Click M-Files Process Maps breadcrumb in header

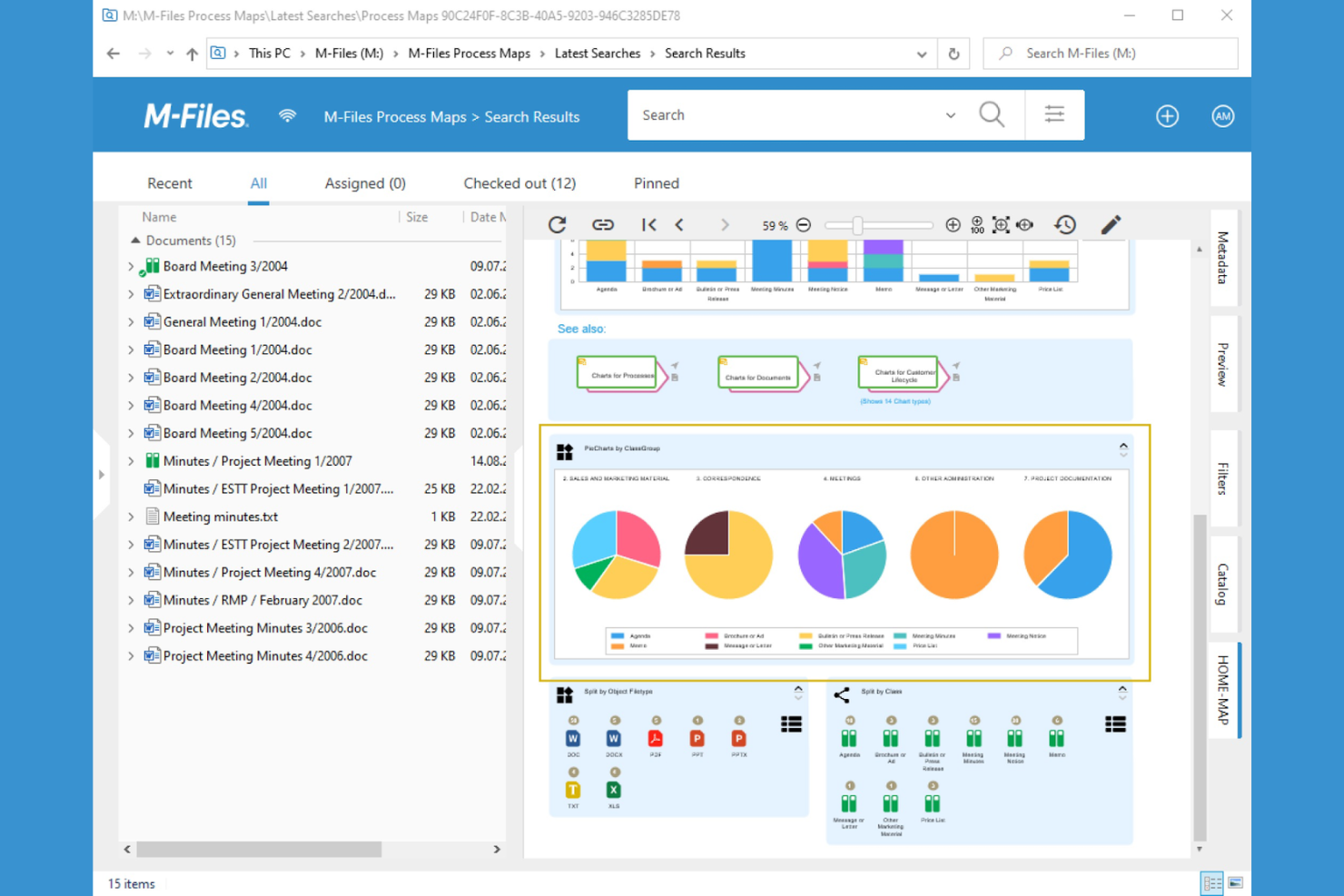[395, 117]
